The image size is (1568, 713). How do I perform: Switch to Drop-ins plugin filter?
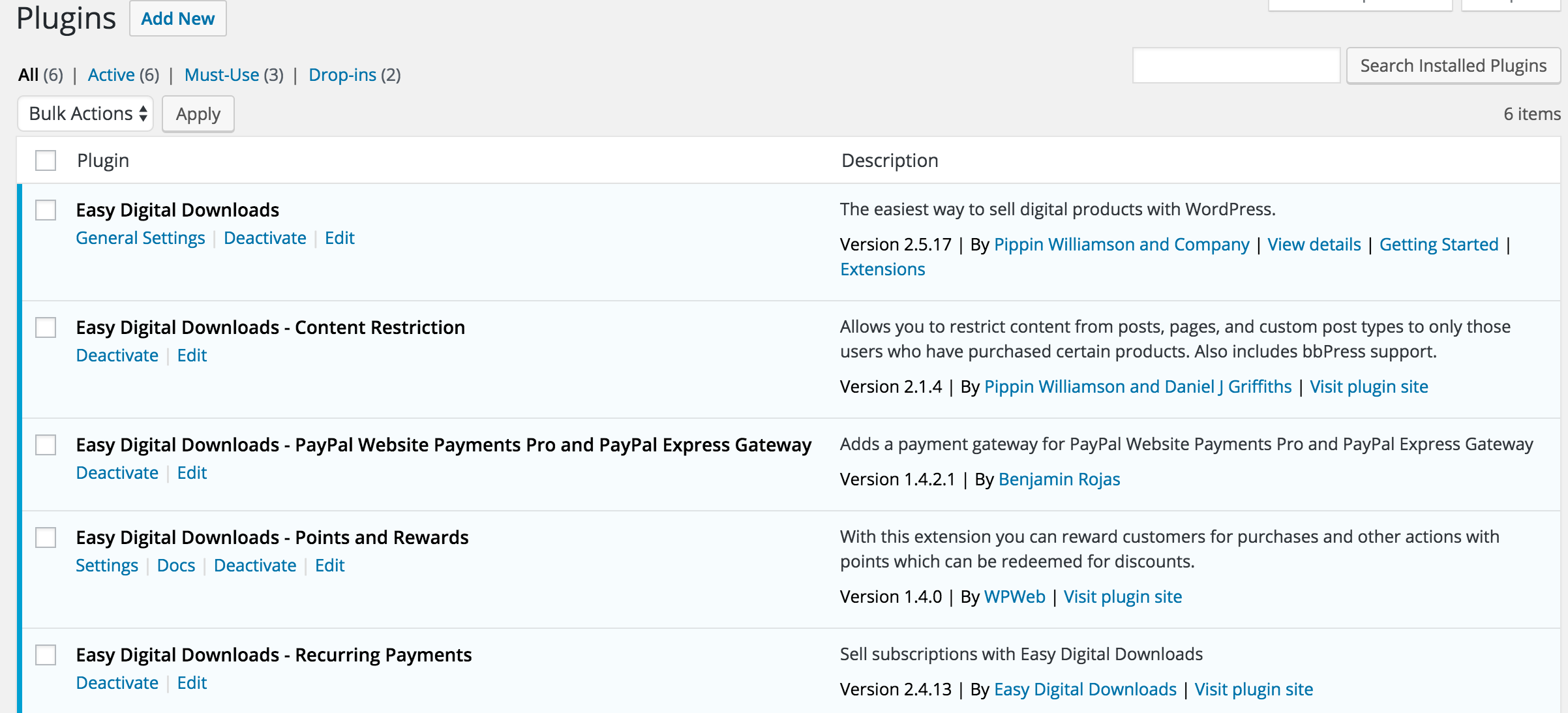(x=342, y=75)
